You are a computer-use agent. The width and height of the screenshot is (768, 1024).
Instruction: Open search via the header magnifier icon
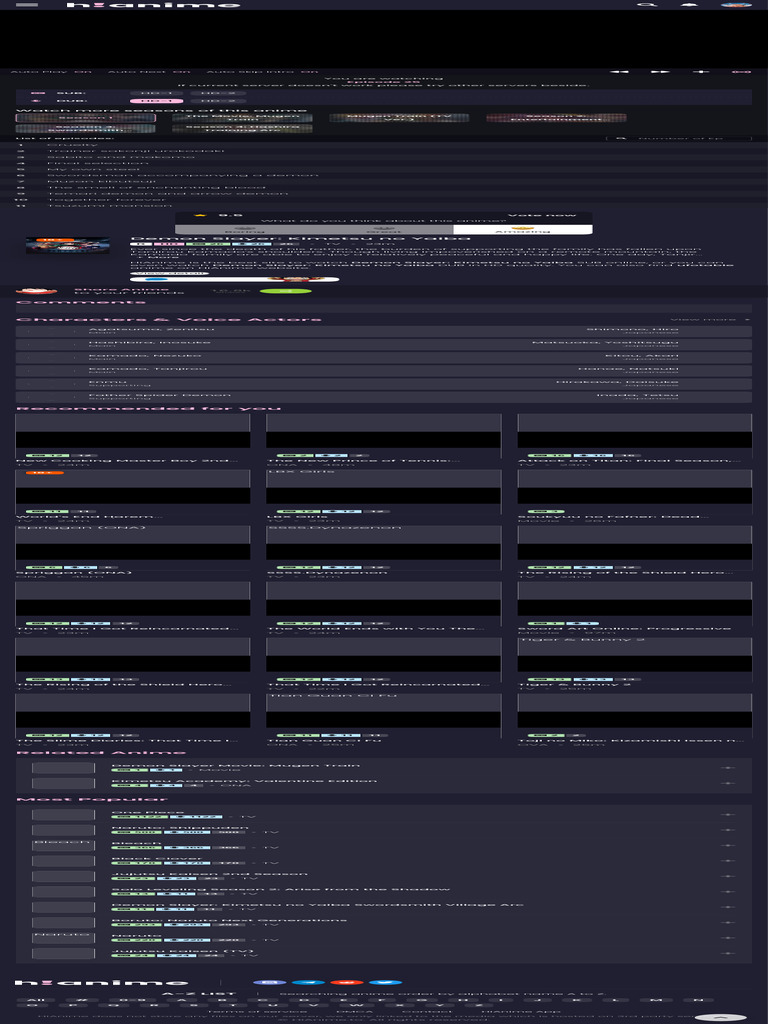click(647, 5)
